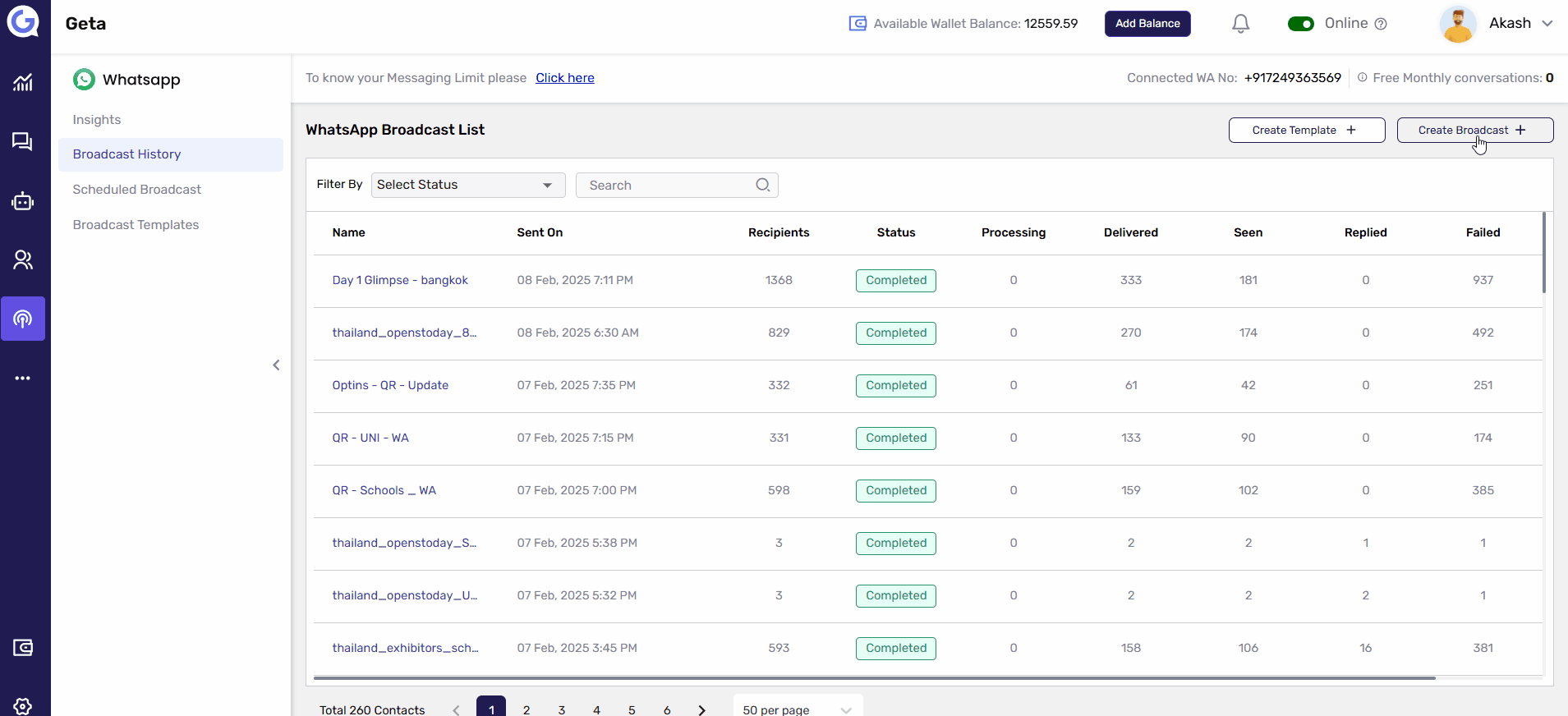Click the search magnifier icon
Screen dimensions: 1568x716
(762, 185)
